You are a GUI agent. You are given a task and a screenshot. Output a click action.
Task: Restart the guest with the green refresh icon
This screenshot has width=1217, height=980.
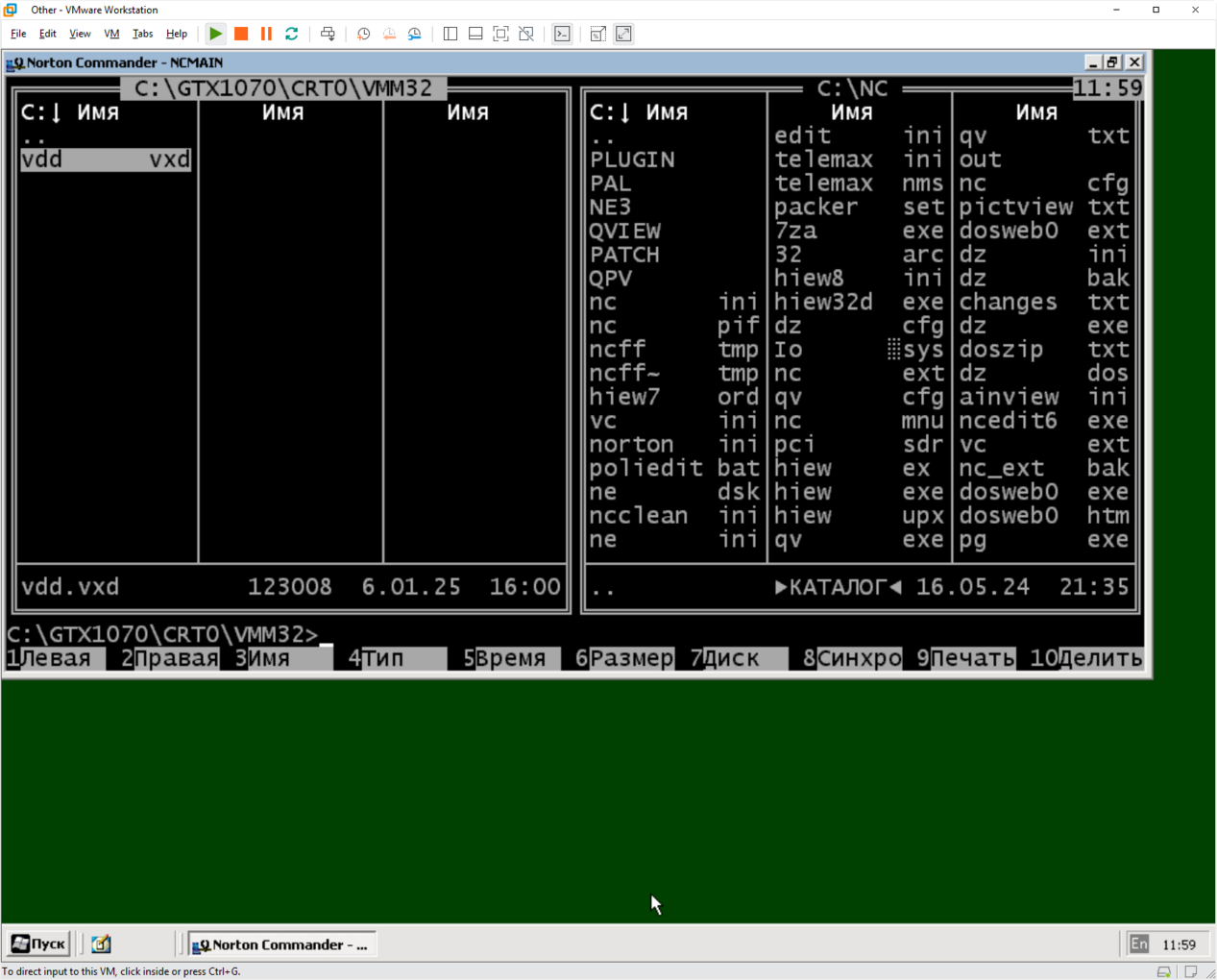coord(292,34)
